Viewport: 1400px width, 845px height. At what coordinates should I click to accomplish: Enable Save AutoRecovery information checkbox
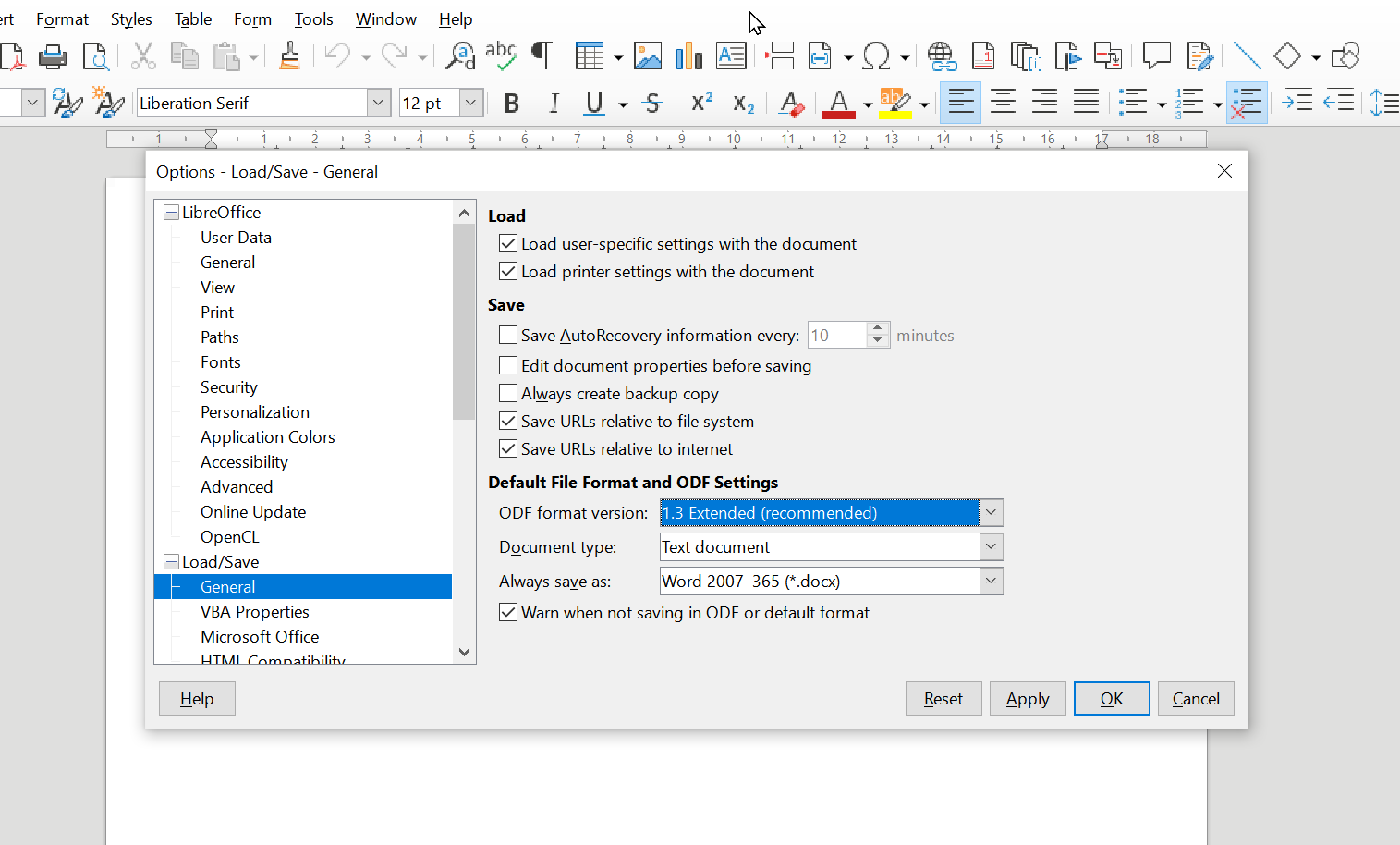pos(507,335)
